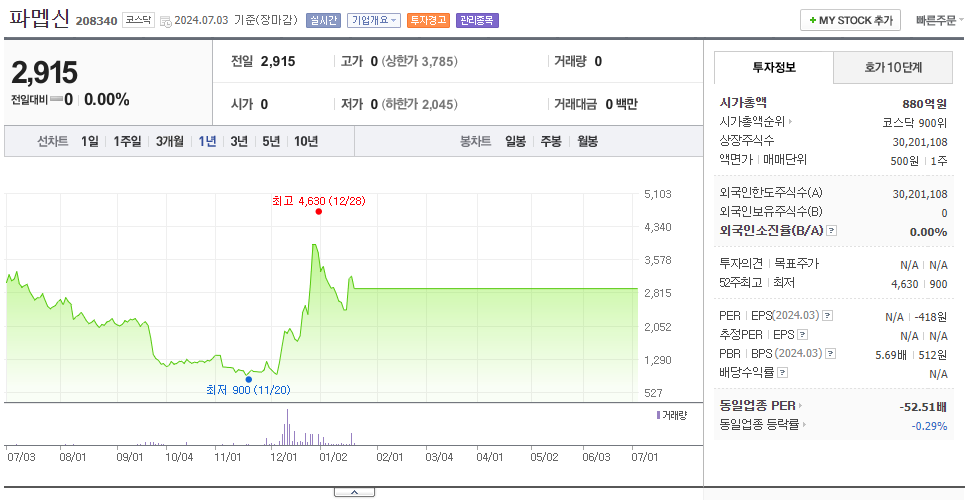
Task: Click the 12/01 date on chart axis
Action: pos(284,457)
